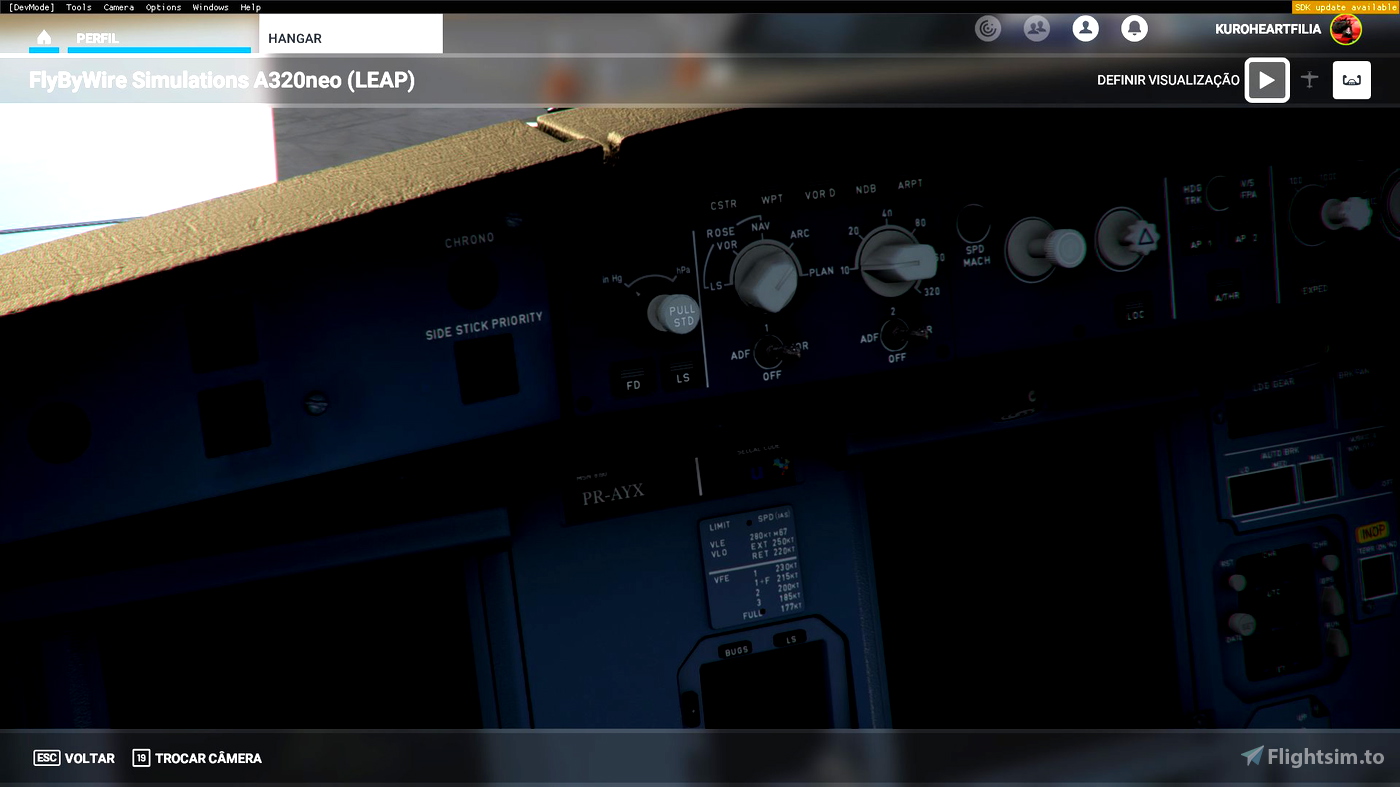The height and width of the screenshot is (787, 1400).
Task: Flip the ADF/VOR 2 switch
Action: pyautogui.click(x=898, y=332)
